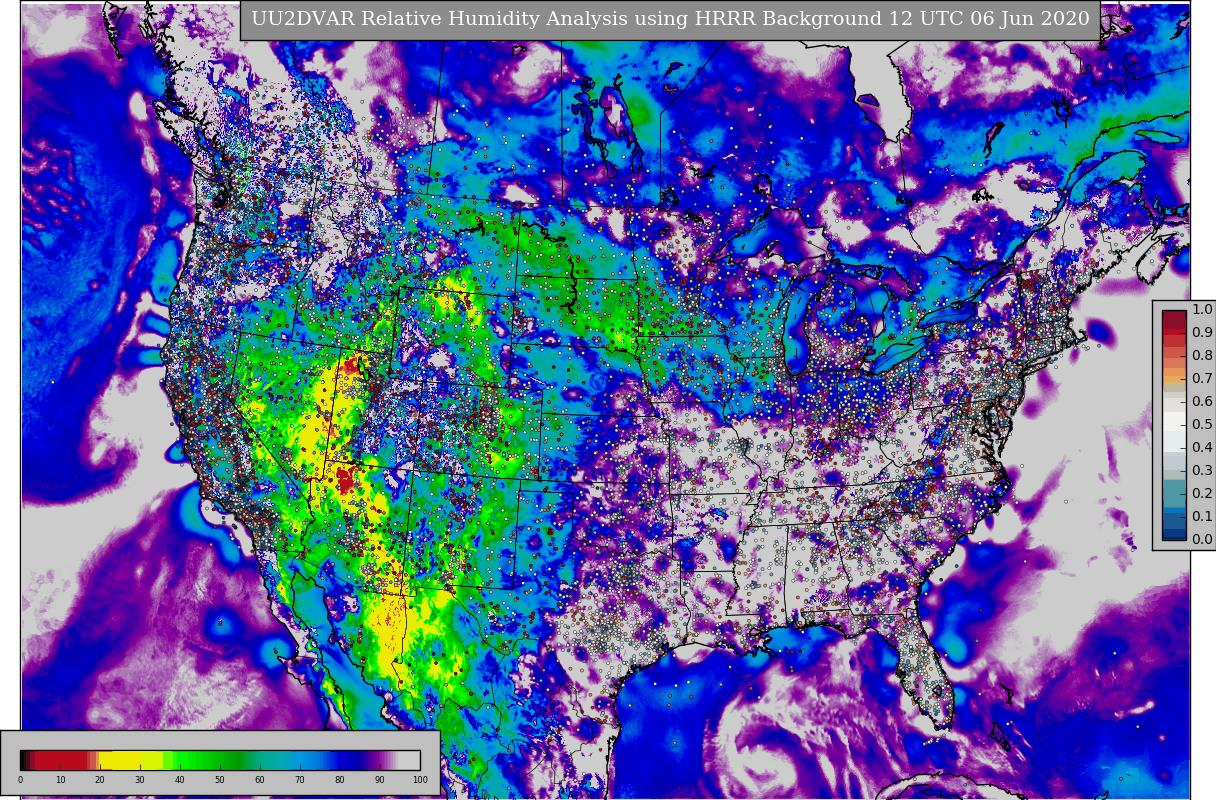Click the '0.2' label on the right colorbar

tap(1202, 494)
